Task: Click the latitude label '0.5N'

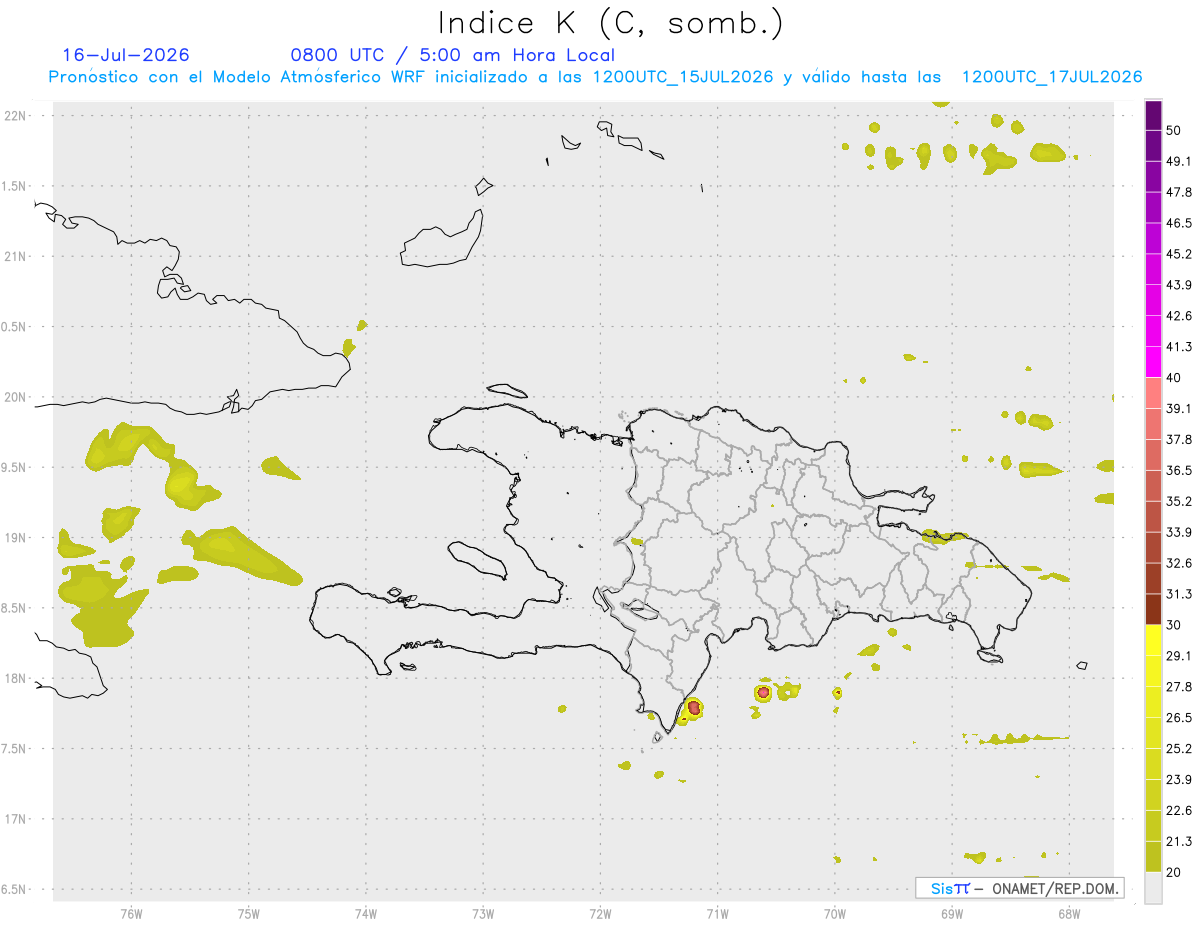Action: [14, 327]
